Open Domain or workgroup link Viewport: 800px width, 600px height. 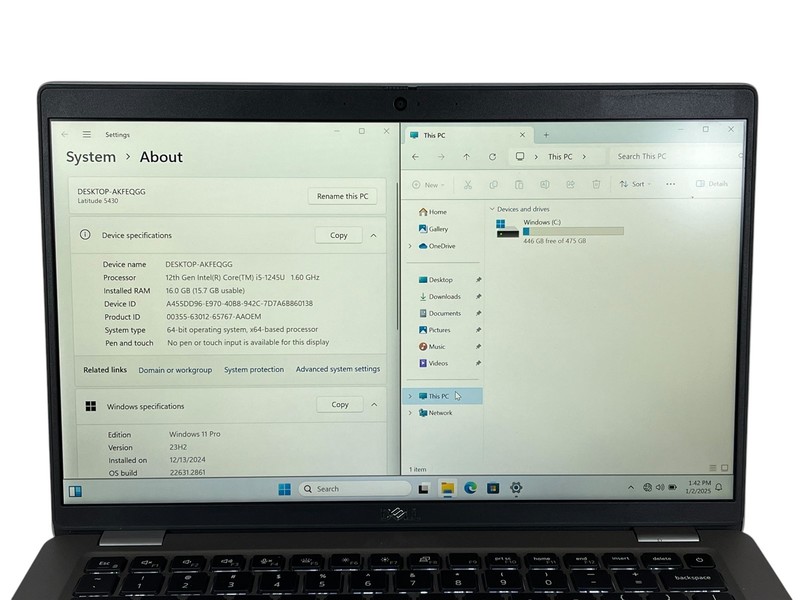[175, 370]
